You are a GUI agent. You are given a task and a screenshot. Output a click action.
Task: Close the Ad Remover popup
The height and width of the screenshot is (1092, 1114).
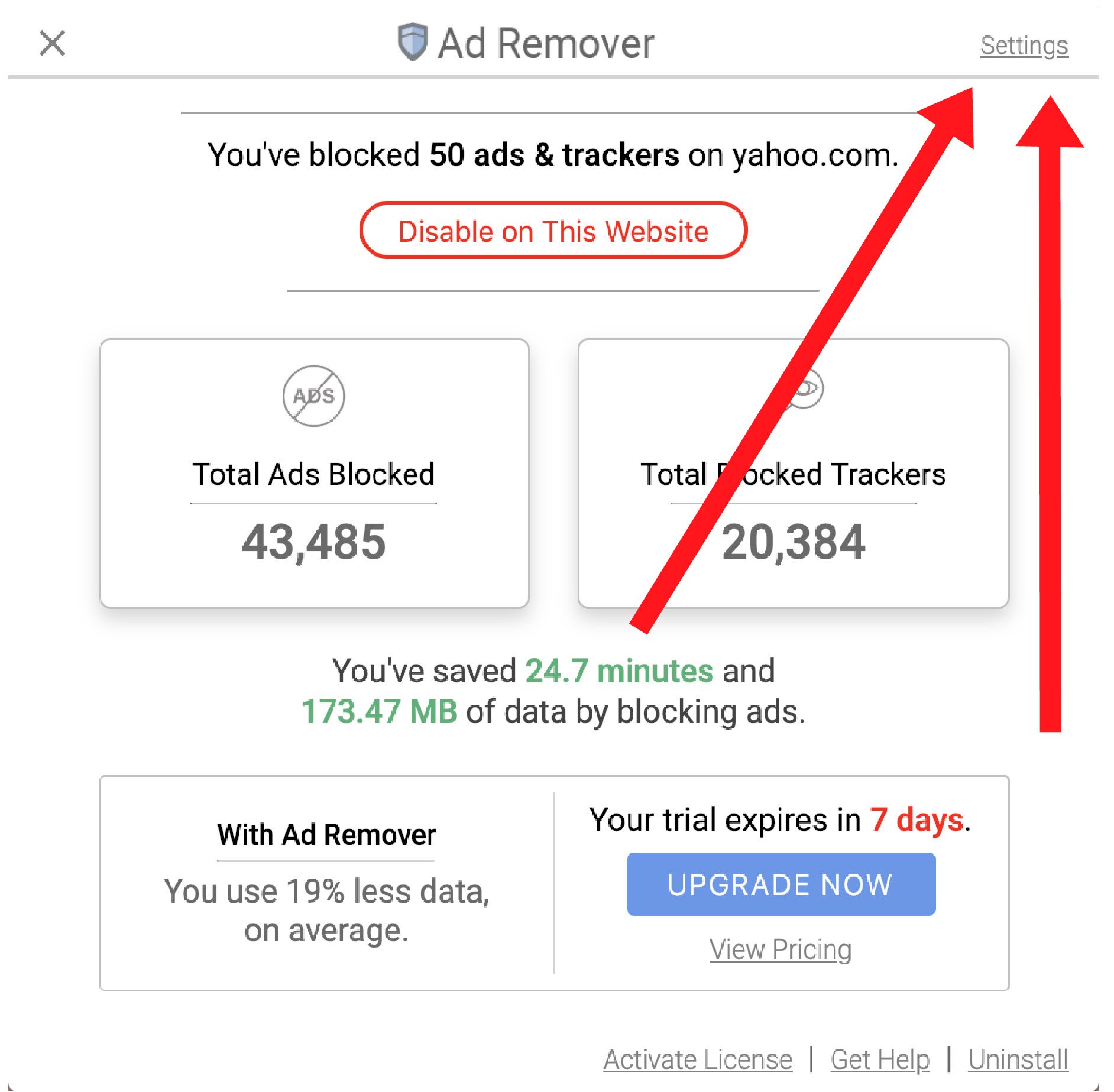click(53, 44)
